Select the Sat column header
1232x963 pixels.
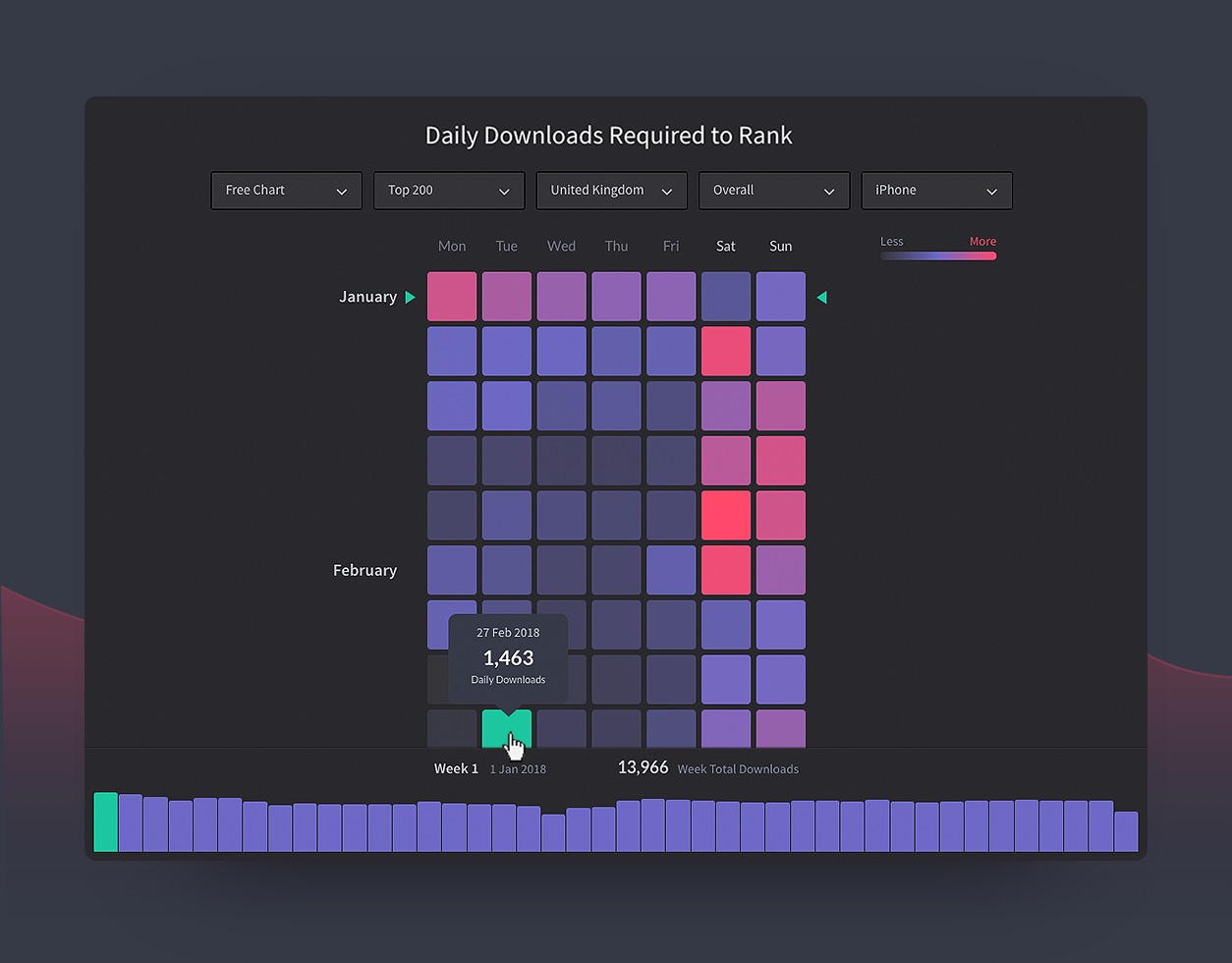pyautogui.click(x=725, y=246)
